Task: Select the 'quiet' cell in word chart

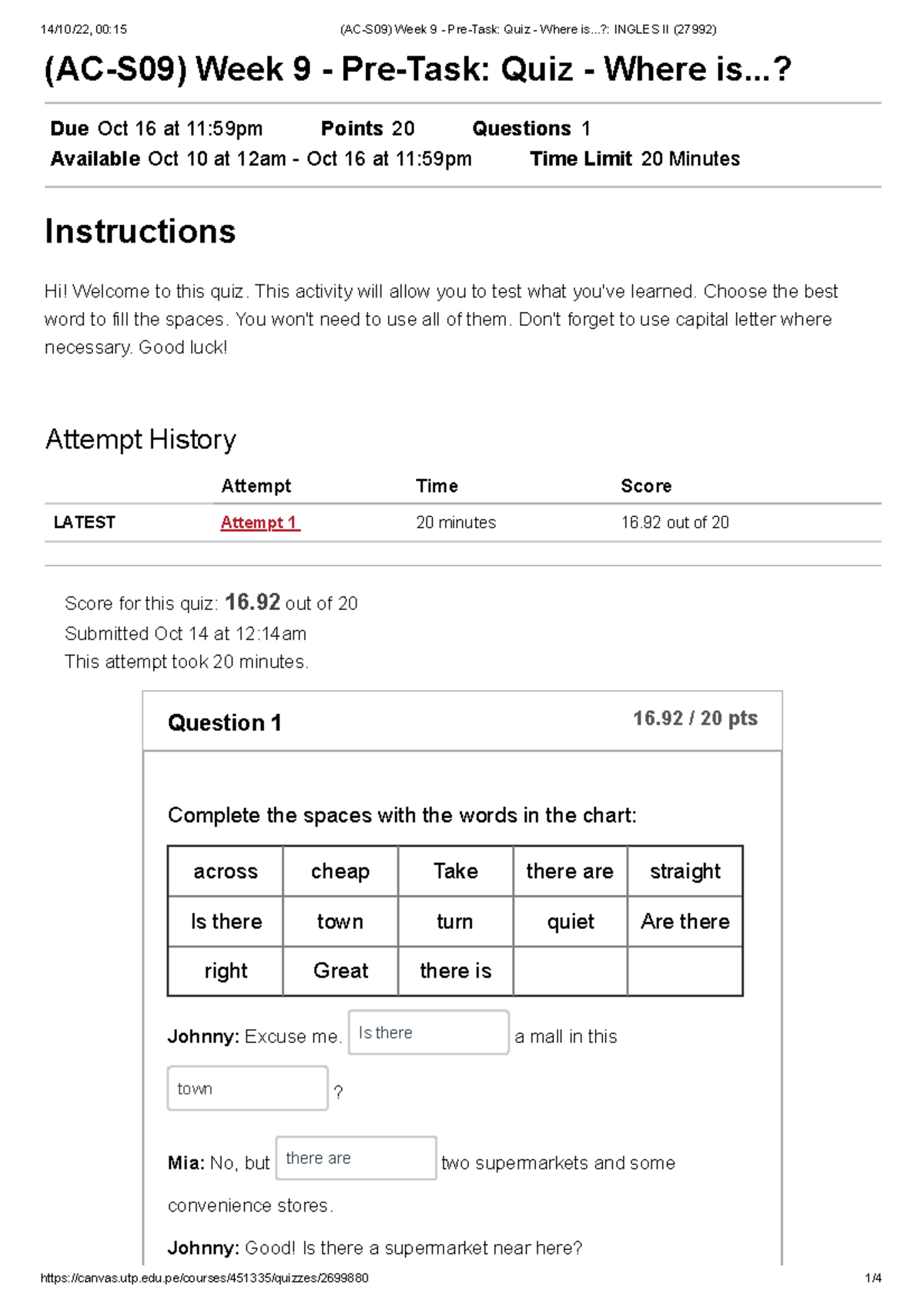Action: 570,921
